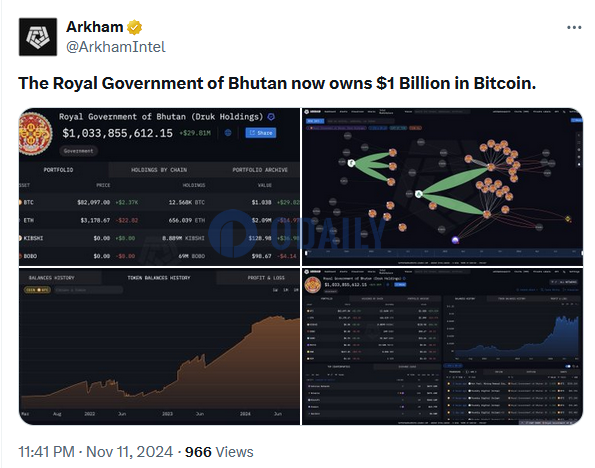Click the hexagon badge after Druk Holdings
The width and height of the screenshot is (595, 468).
tap(271, 117)
